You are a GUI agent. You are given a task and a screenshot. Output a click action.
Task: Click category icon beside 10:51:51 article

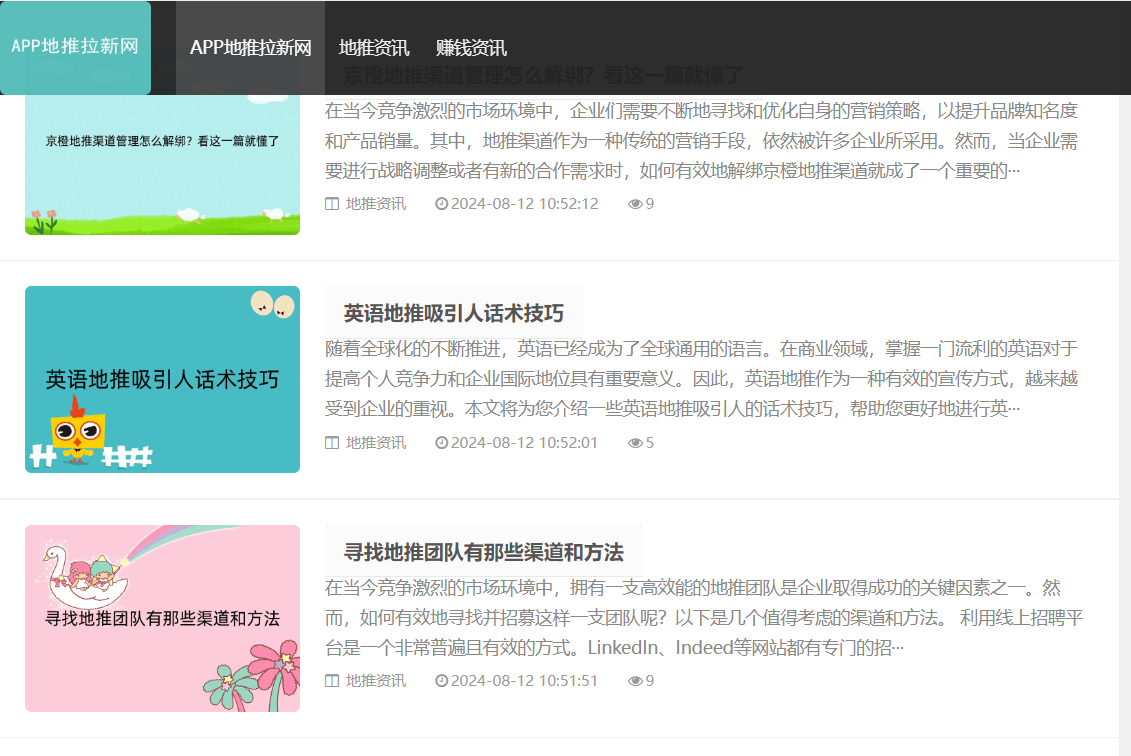(332, 681)
